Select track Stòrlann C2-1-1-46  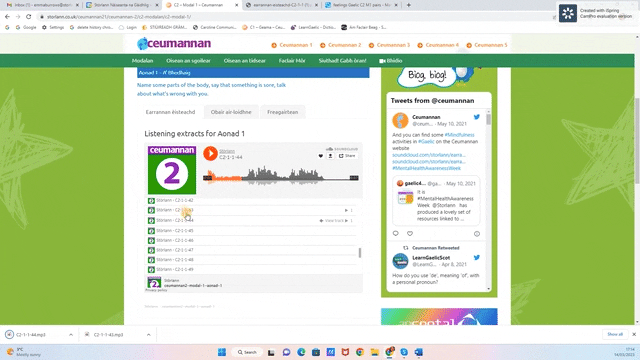click(252, 240)
